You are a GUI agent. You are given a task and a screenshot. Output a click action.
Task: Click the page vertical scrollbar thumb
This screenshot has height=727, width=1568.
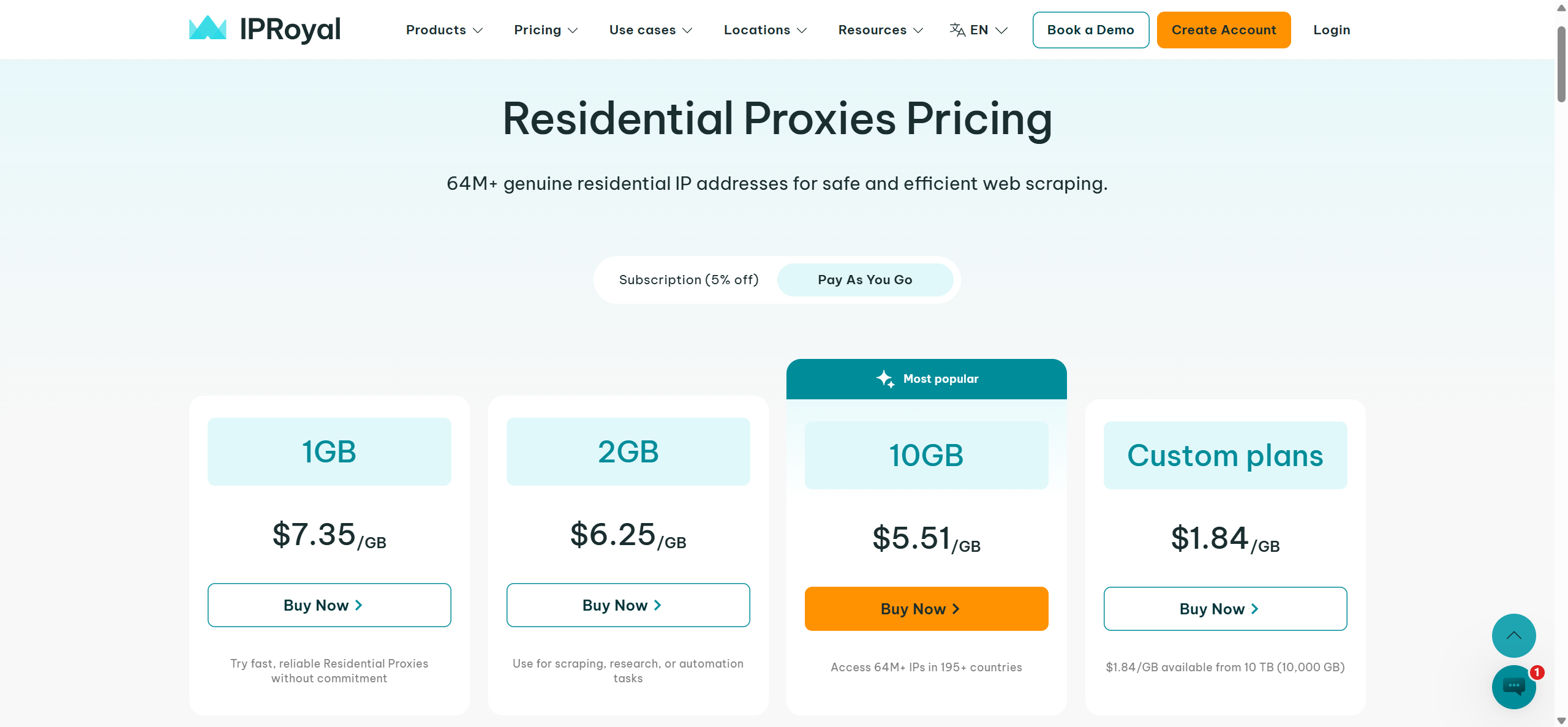tap(1561, 64)
